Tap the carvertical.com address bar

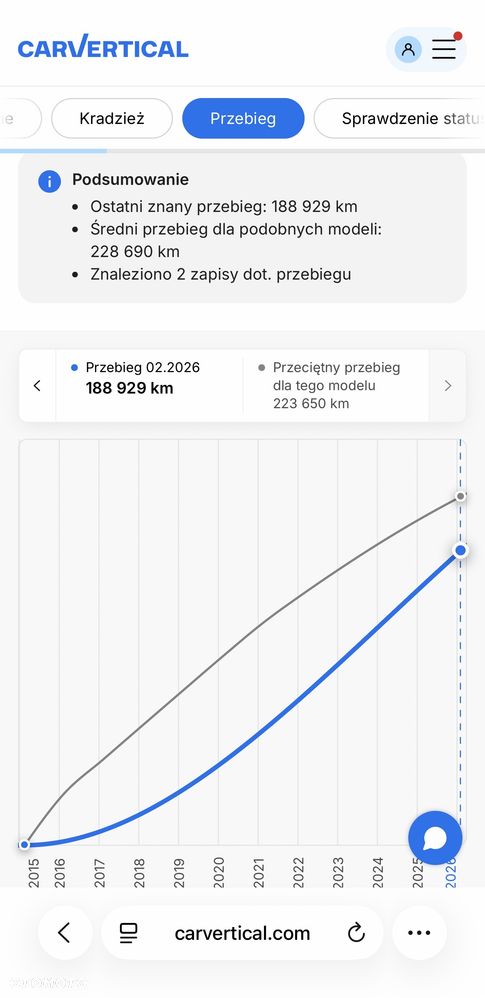(242, 933)
